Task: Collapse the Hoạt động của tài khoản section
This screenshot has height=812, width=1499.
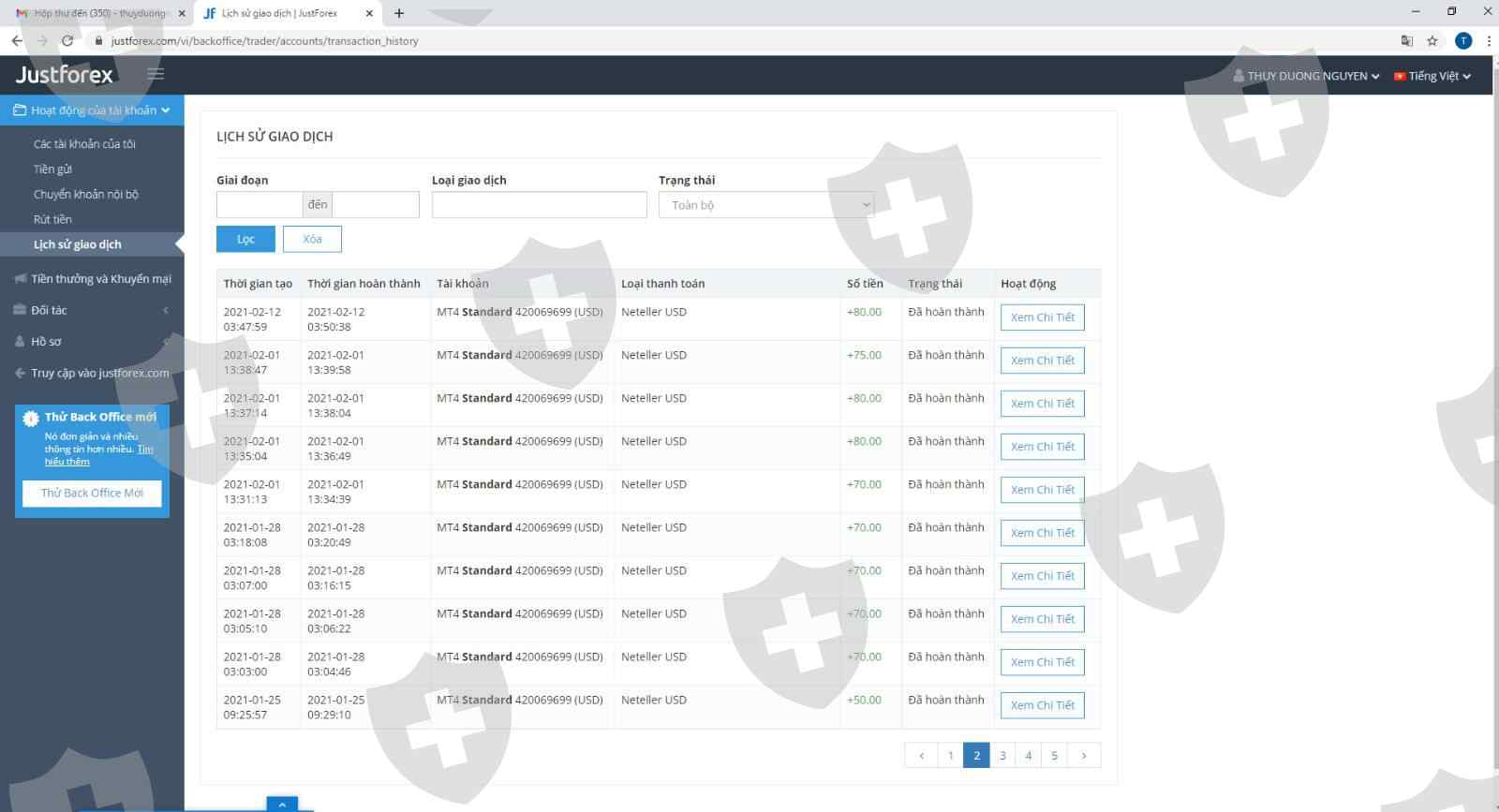Action: click(x=92, y=111)
